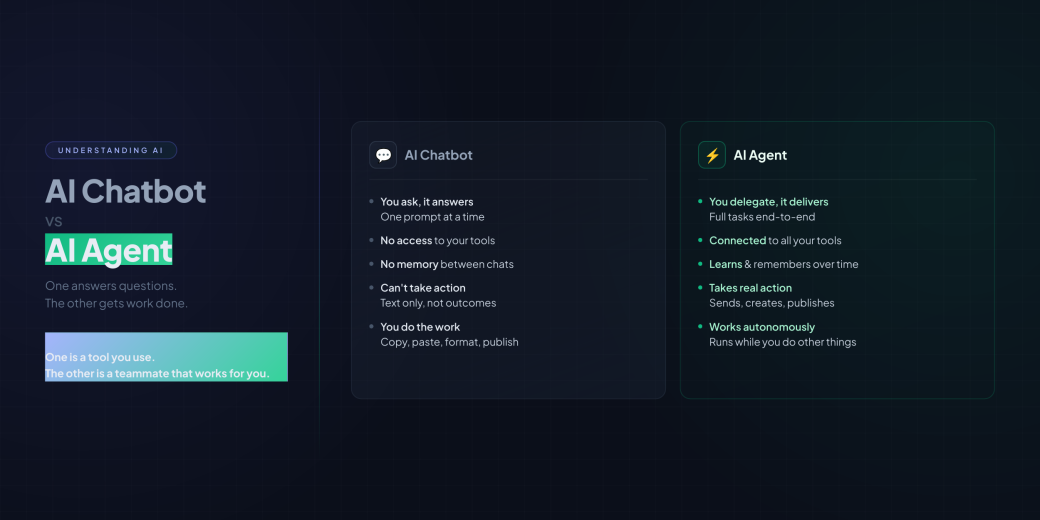
Task: Select the UNDERSTANDING AI badge
Action: [111, 151]
